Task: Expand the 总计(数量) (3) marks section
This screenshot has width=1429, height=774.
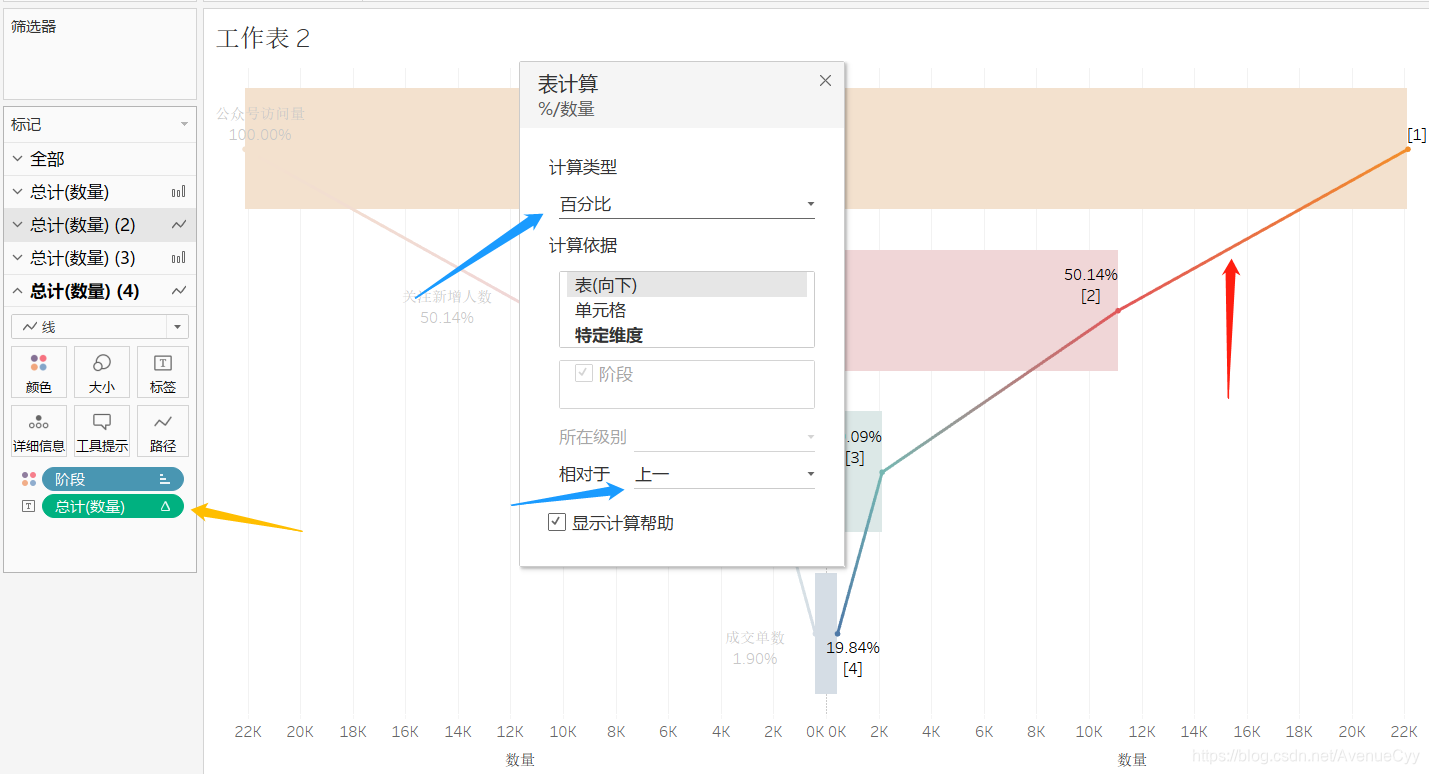Action: [x=17, y=258]
